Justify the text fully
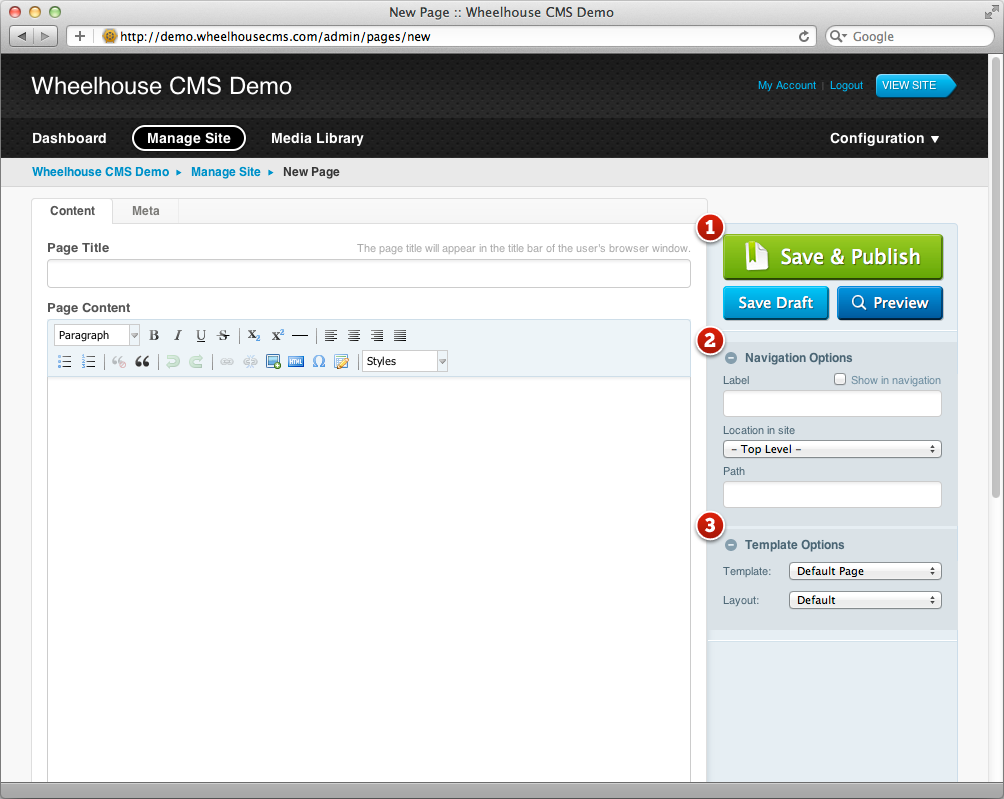 click(x=400, y=335)
